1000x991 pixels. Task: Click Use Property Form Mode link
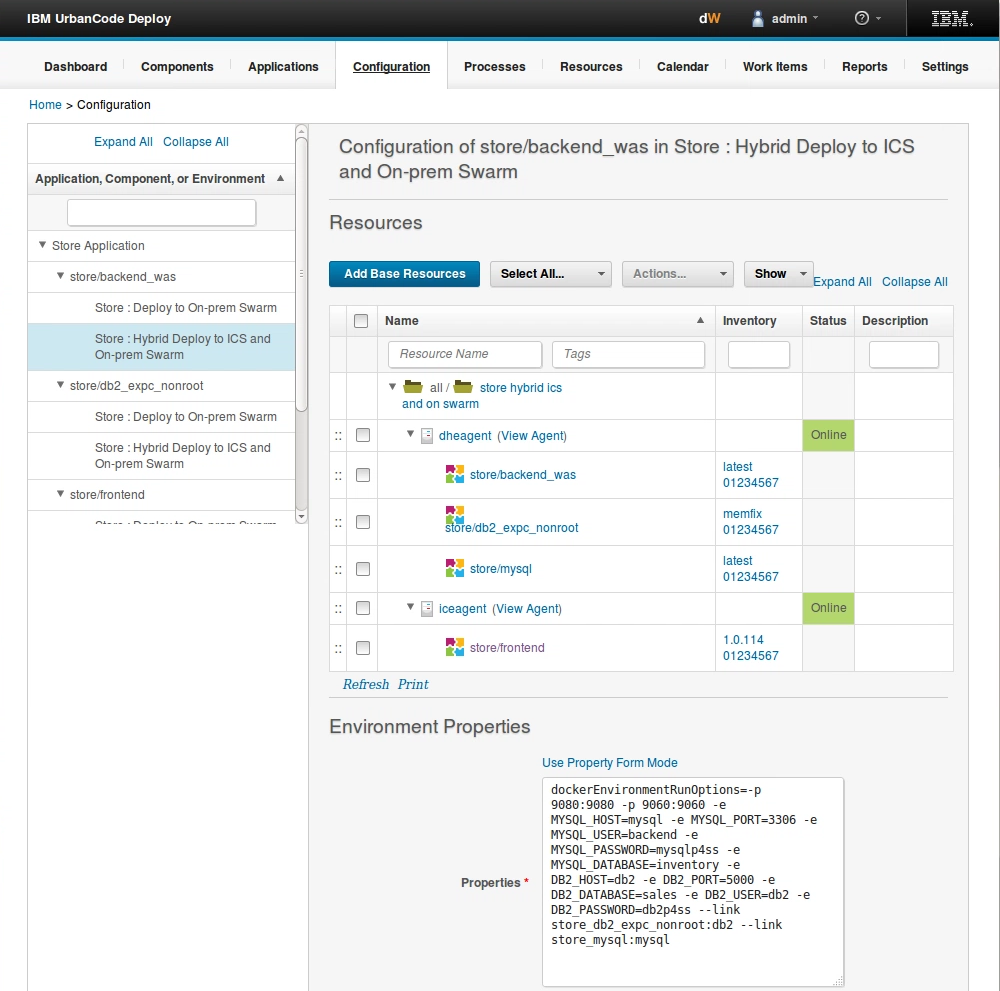(610, 763)
